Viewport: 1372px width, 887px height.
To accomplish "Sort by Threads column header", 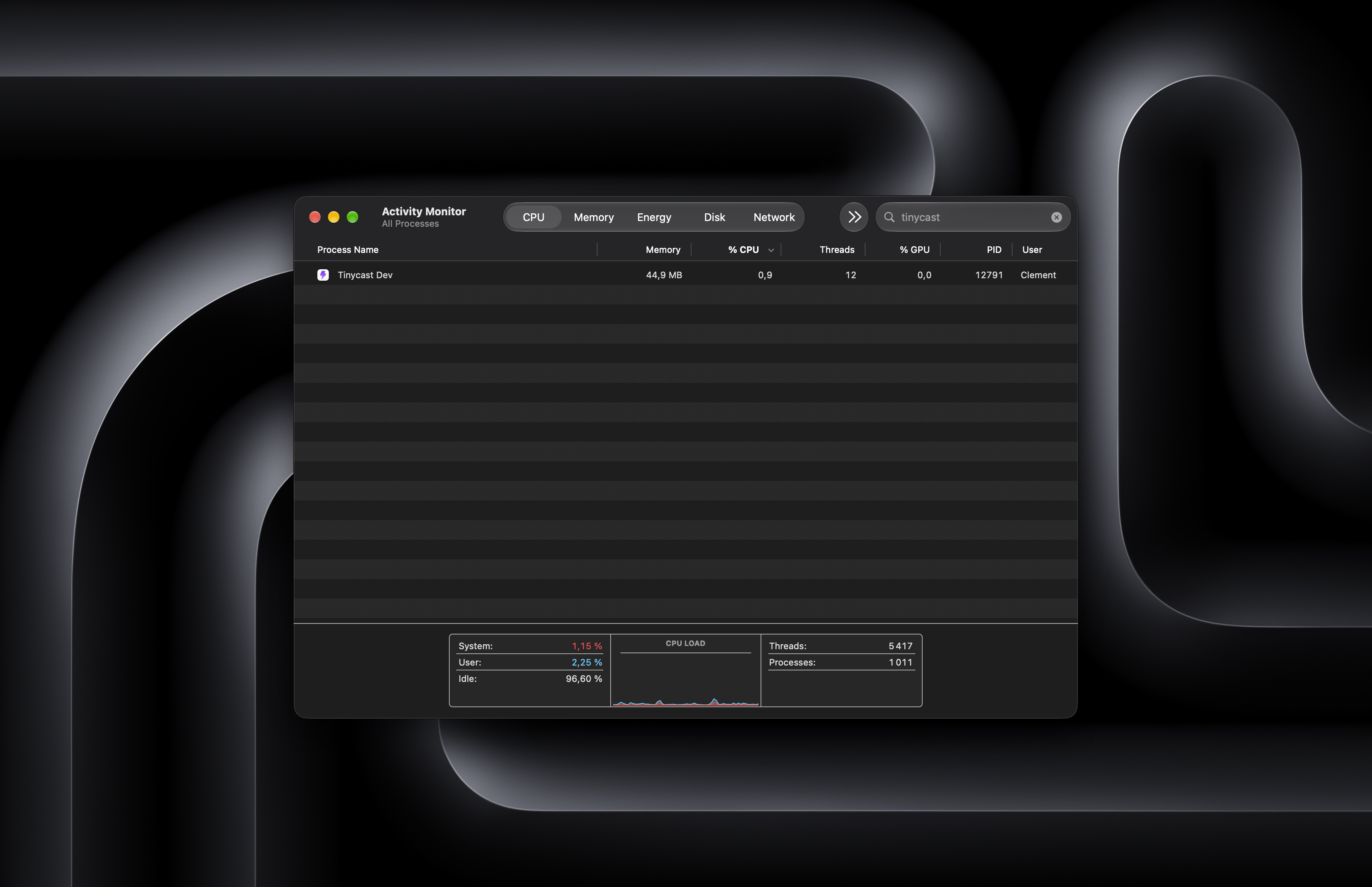I will coord(837,249).
